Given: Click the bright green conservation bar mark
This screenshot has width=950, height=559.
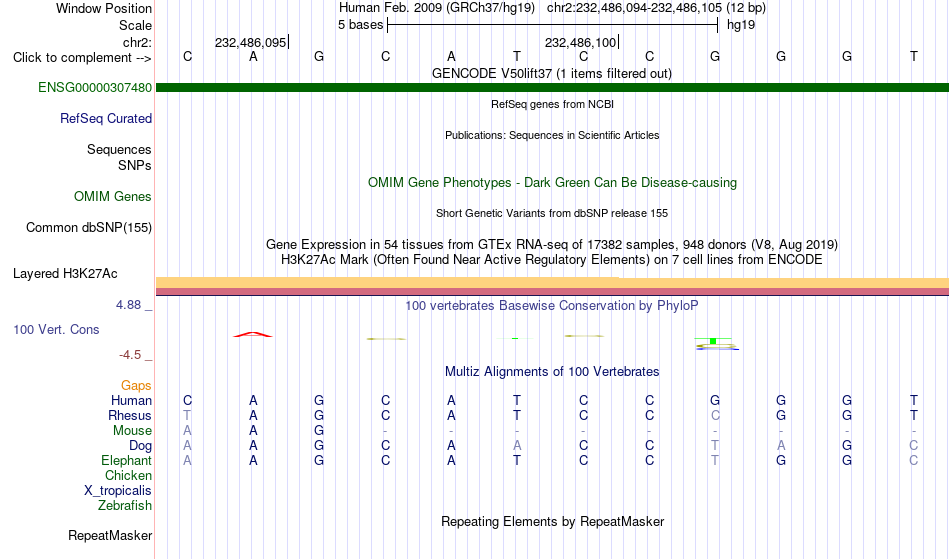Looking at the screenshot, I should [713, 341].
